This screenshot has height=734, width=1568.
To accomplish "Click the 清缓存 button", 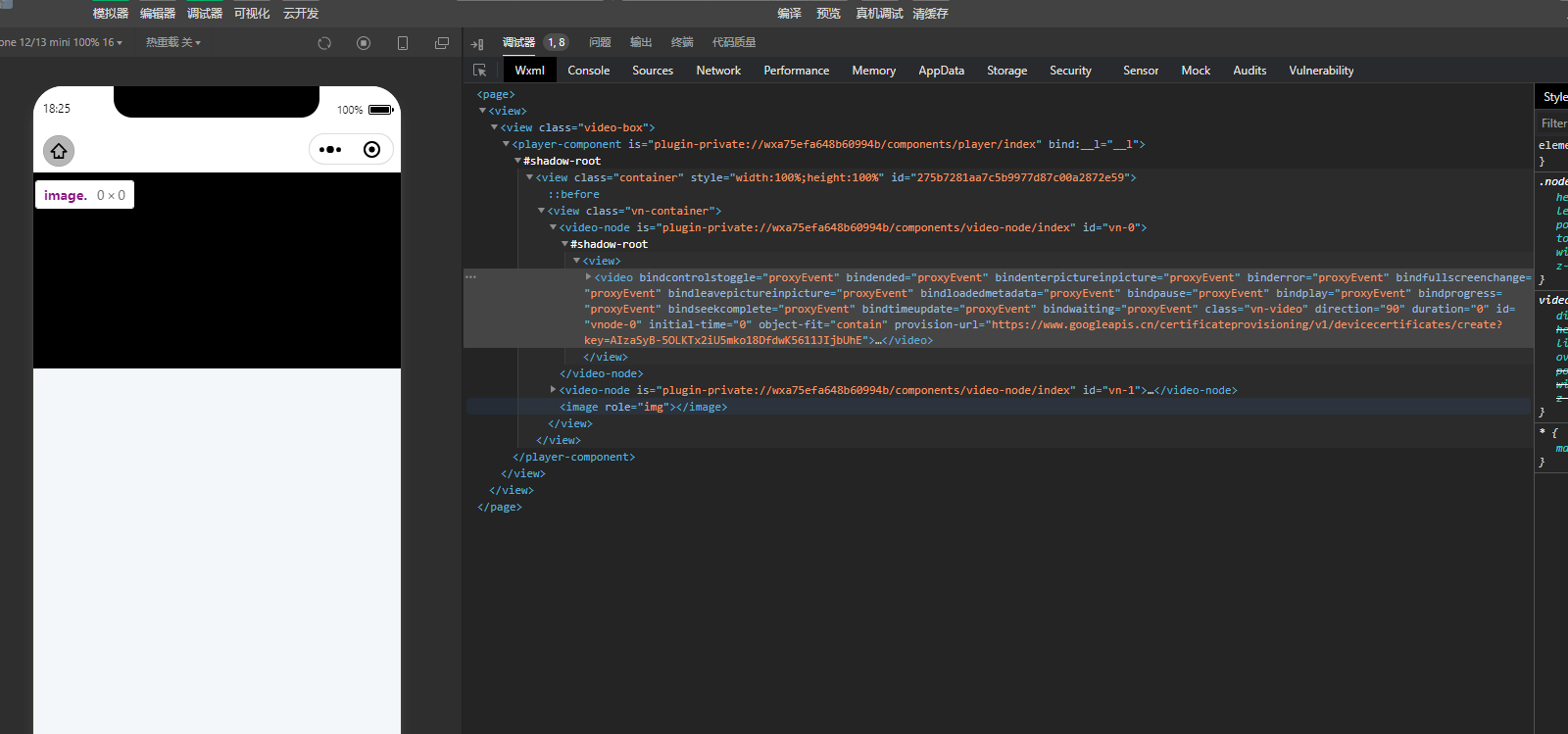I will 930,14.
